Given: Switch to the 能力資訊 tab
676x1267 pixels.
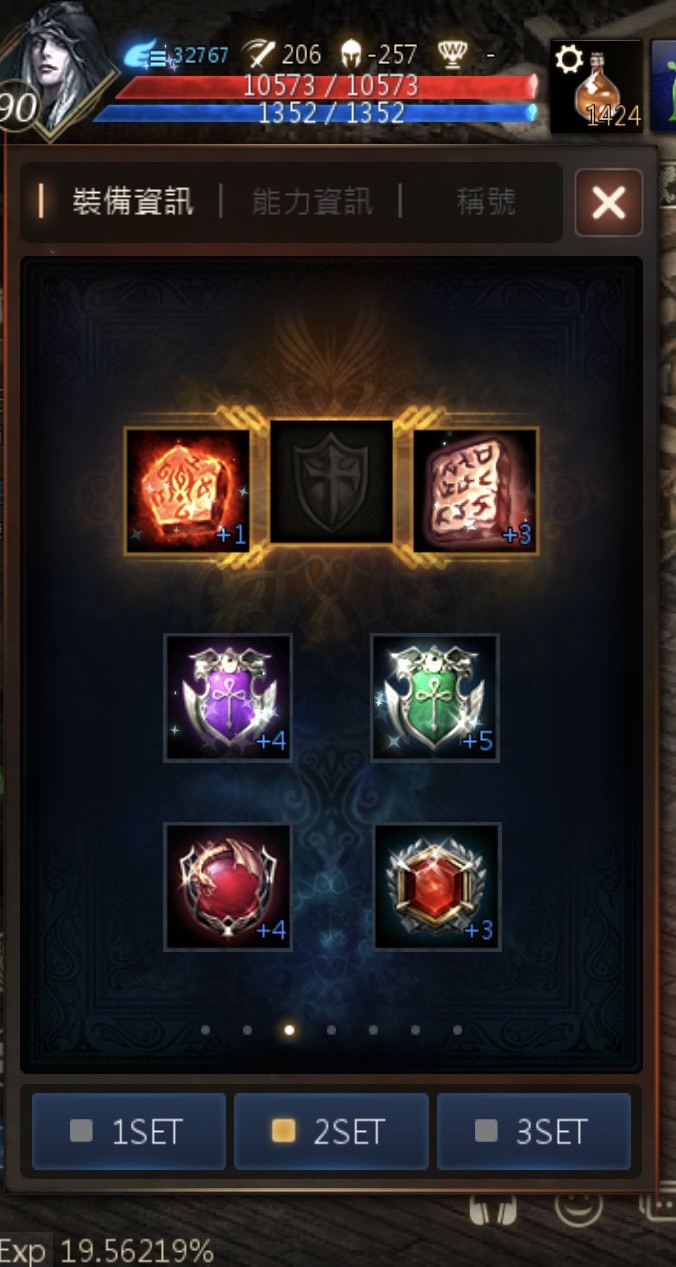Looking at the screenshot, I should click(x=312, y=202).
